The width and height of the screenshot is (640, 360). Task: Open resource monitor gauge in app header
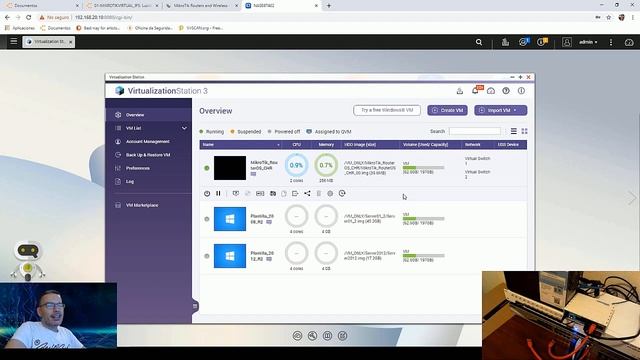491,91
